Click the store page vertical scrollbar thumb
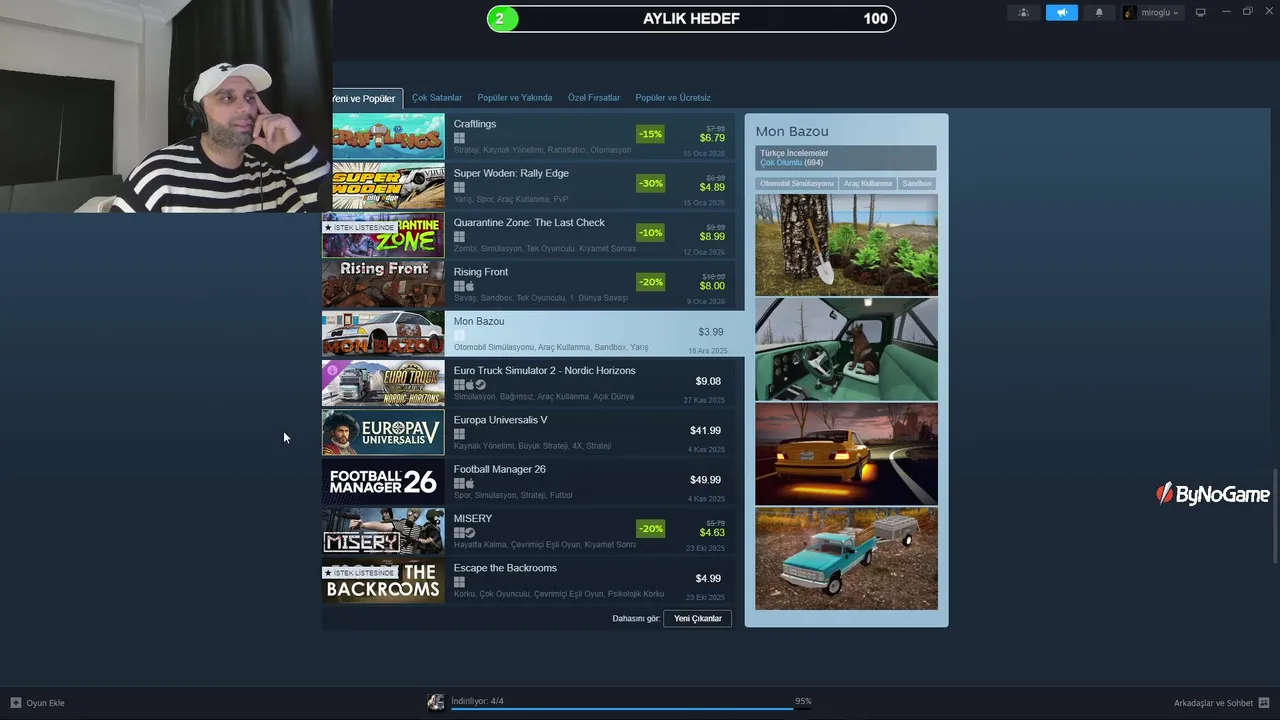This screenshot has height=720, width=1280. (1275, 516)
